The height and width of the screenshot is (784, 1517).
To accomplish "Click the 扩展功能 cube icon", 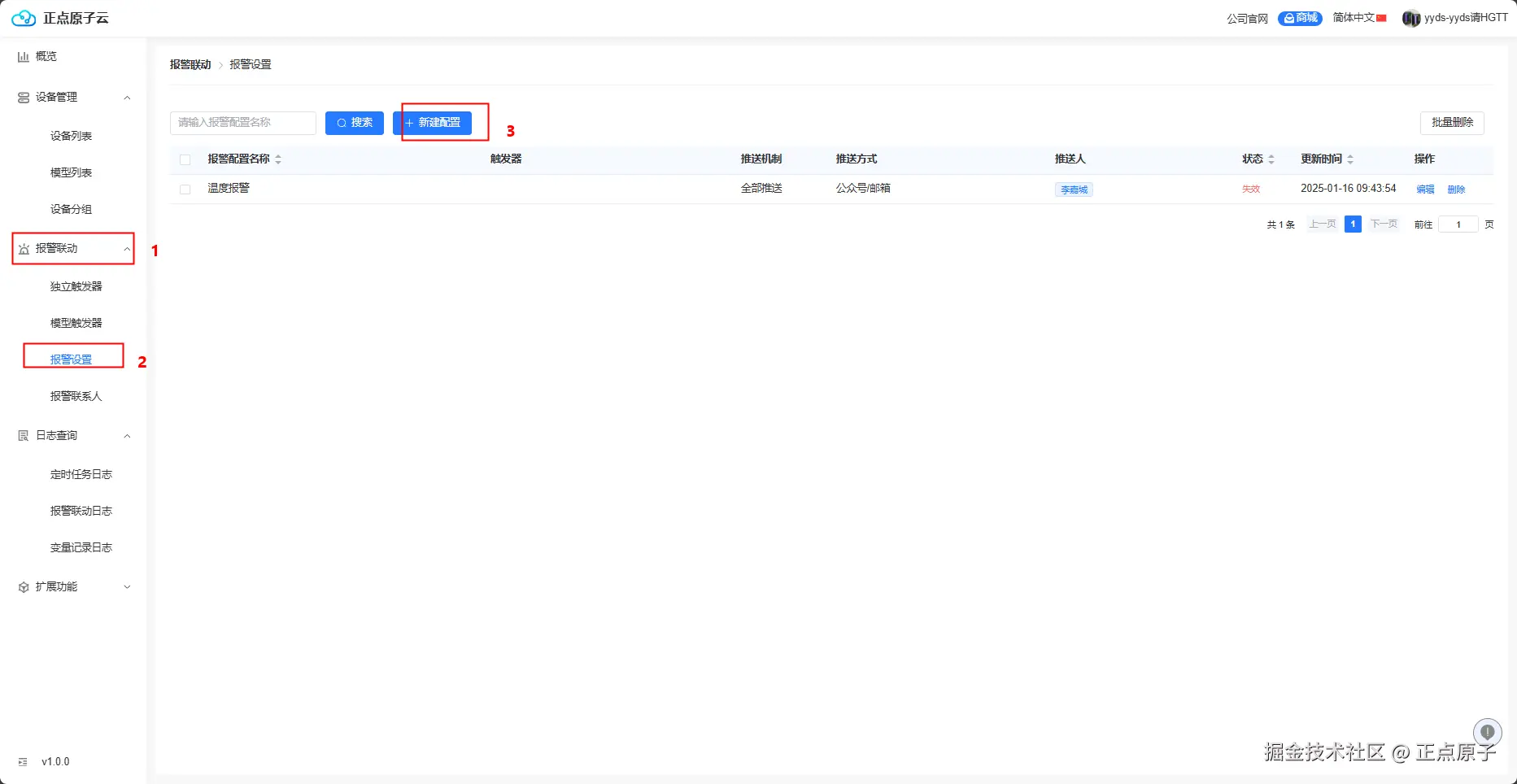I will point(24,587).
